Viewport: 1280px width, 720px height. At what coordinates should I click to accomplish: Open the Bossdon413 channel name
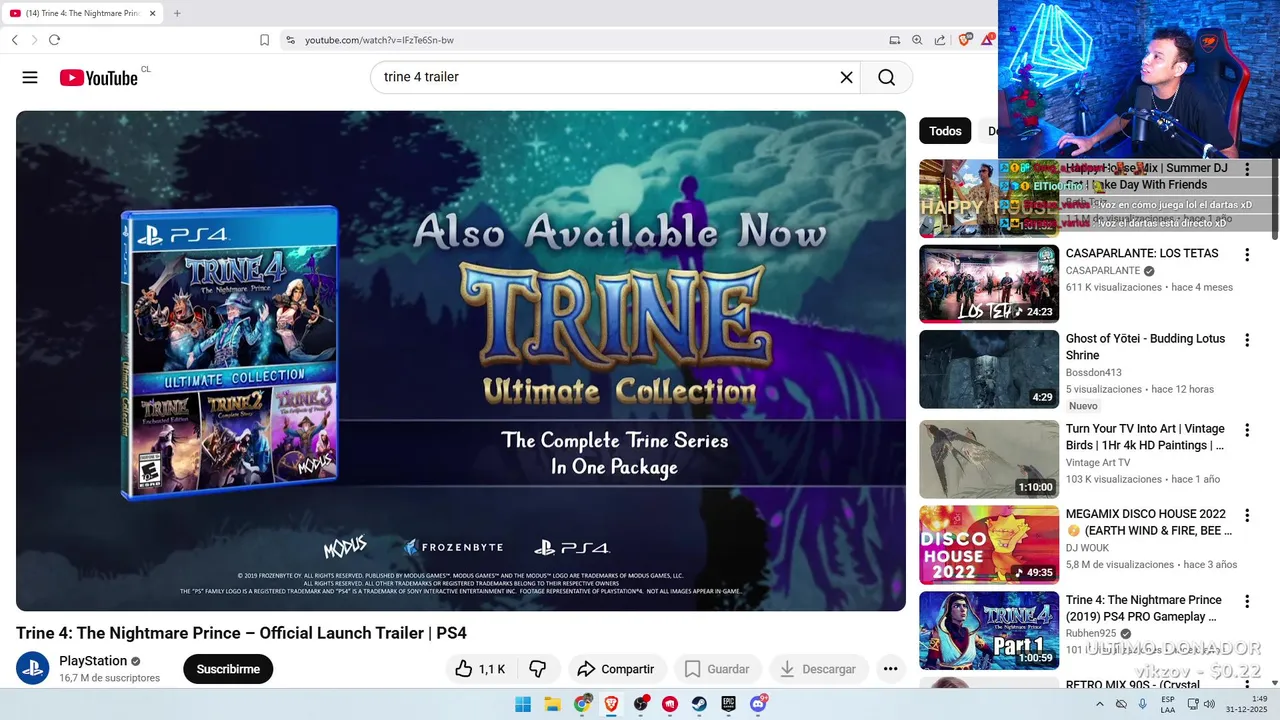point(1093,373)
